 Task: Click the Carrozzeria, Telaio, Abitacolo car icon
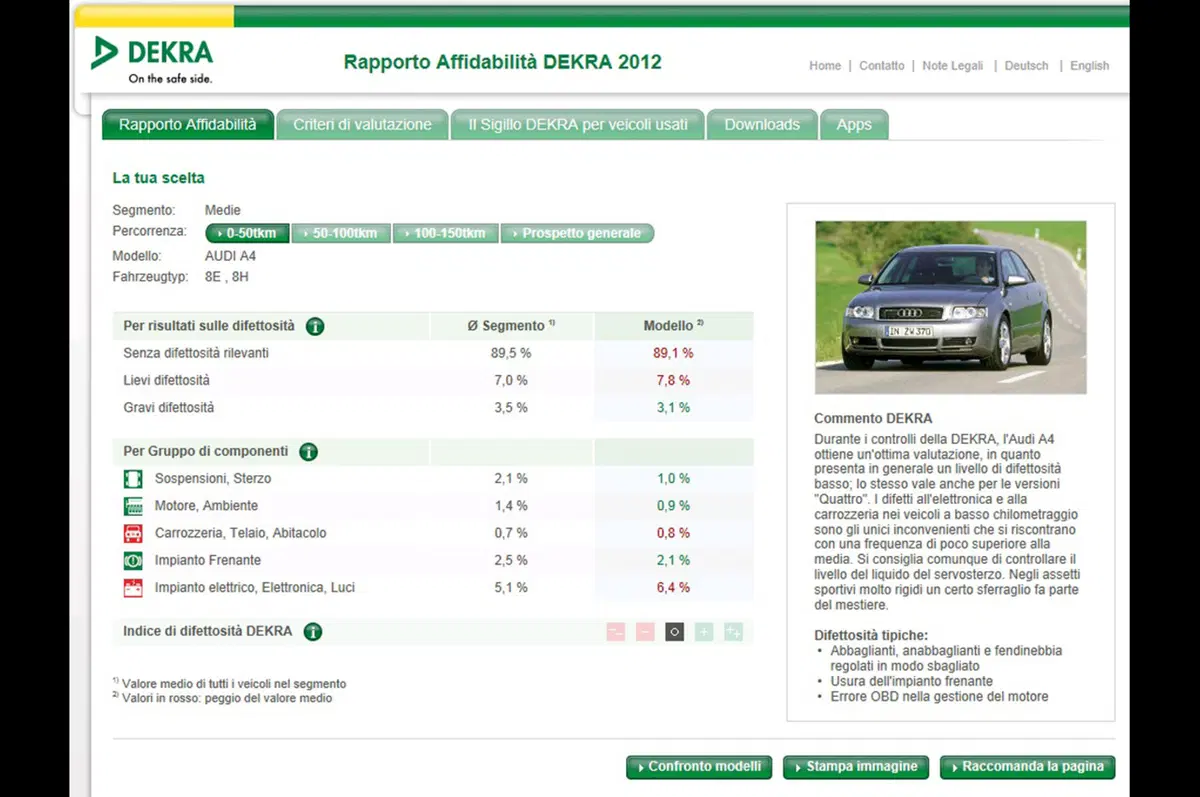133,533
